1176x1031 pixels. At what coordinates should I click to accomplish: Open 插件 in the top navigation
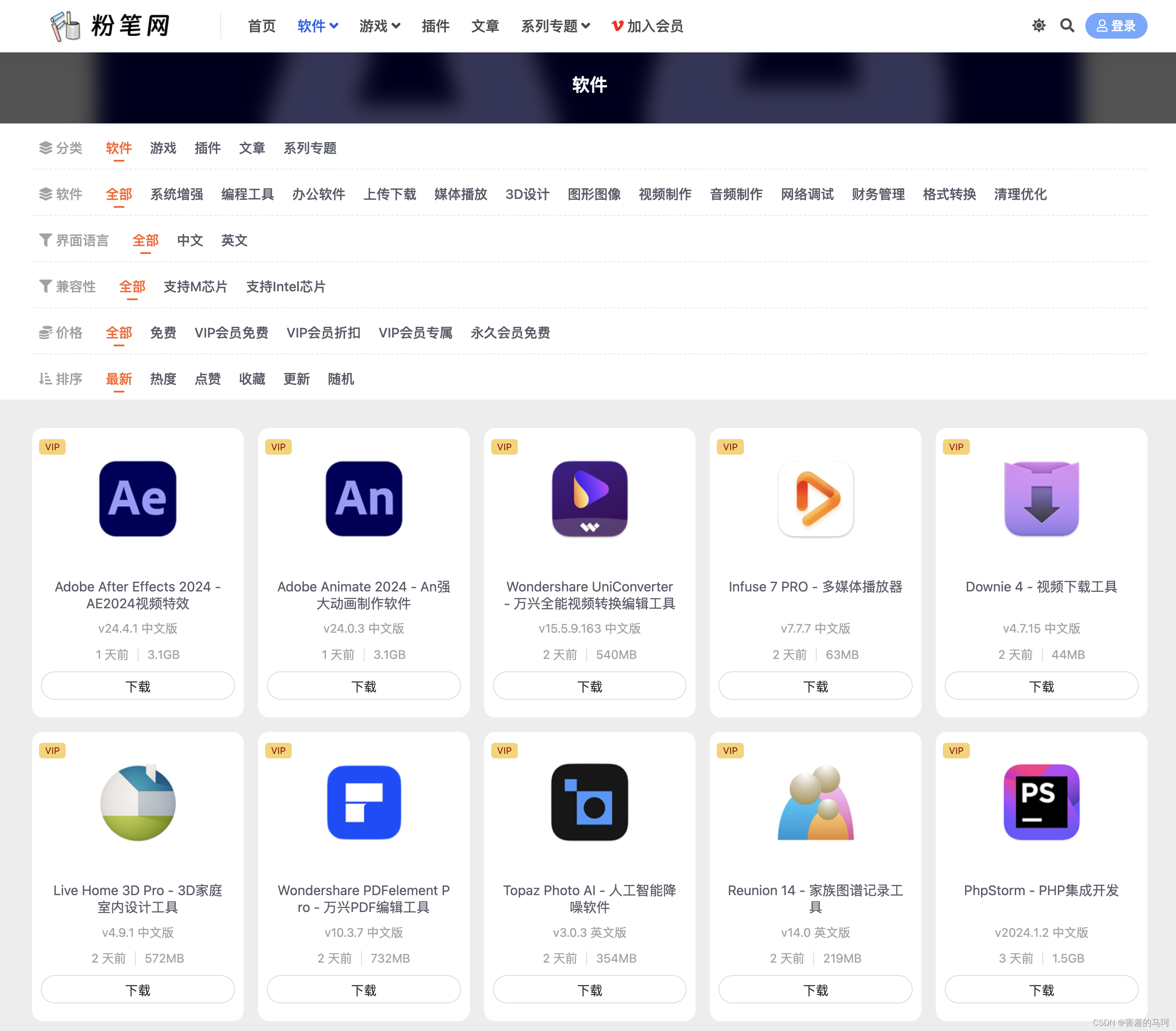436,26
